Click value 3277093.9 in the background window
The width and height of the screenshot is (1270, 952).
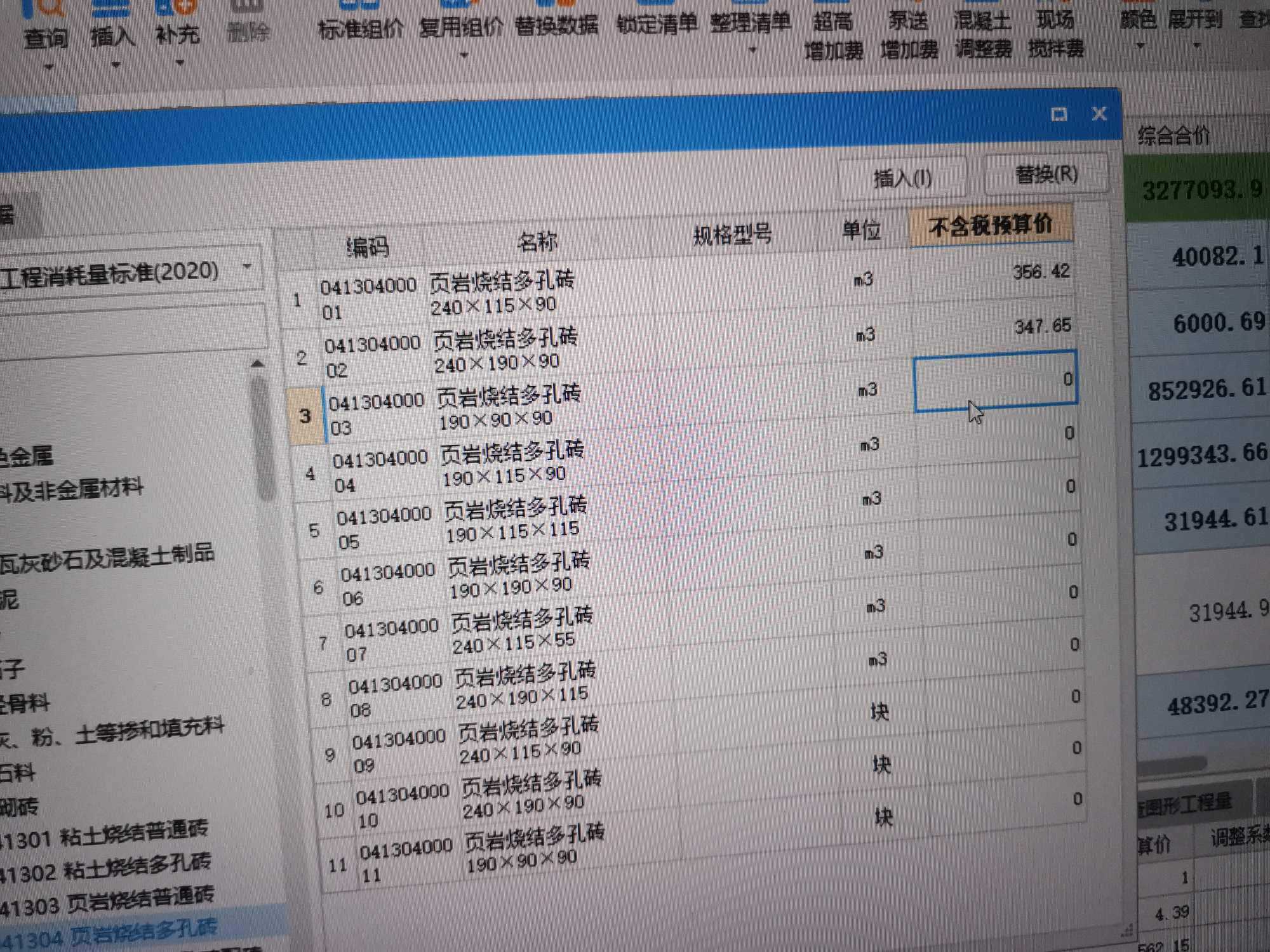(1202, 189)
